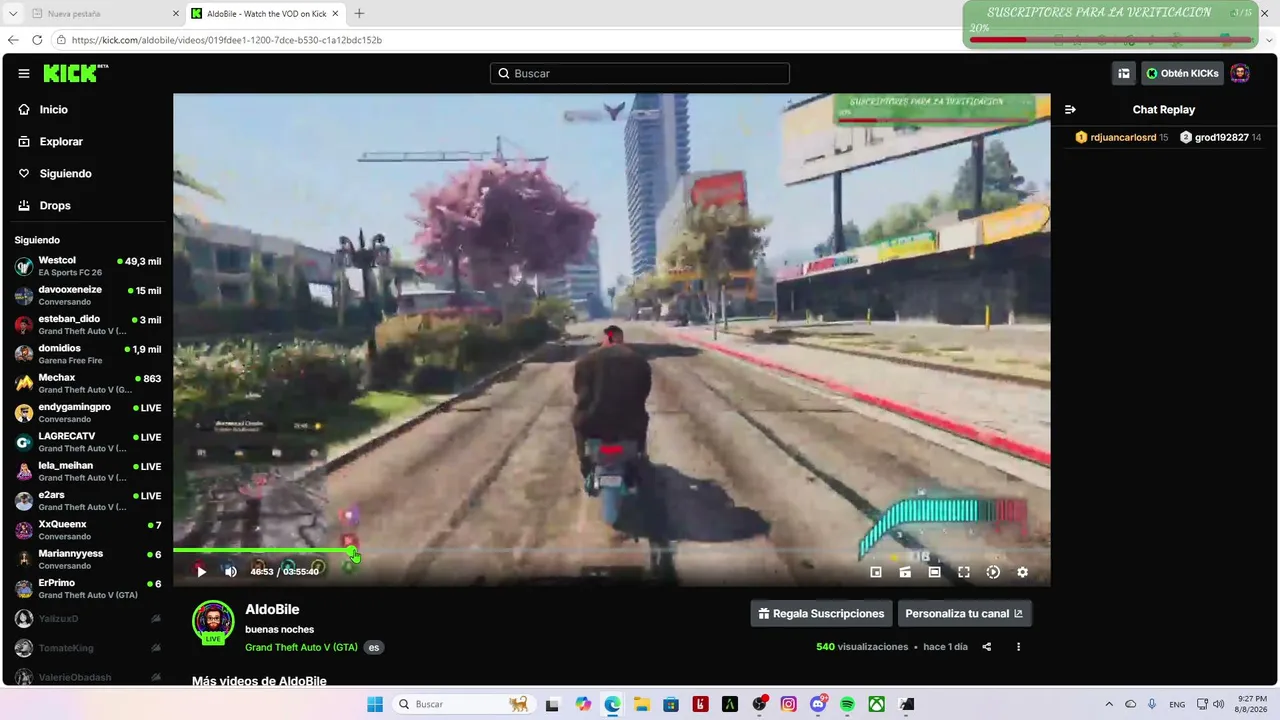Open XxQueenx channel in following list
Viewport: 1280px width, 720px height.
(x=88, y=530)
